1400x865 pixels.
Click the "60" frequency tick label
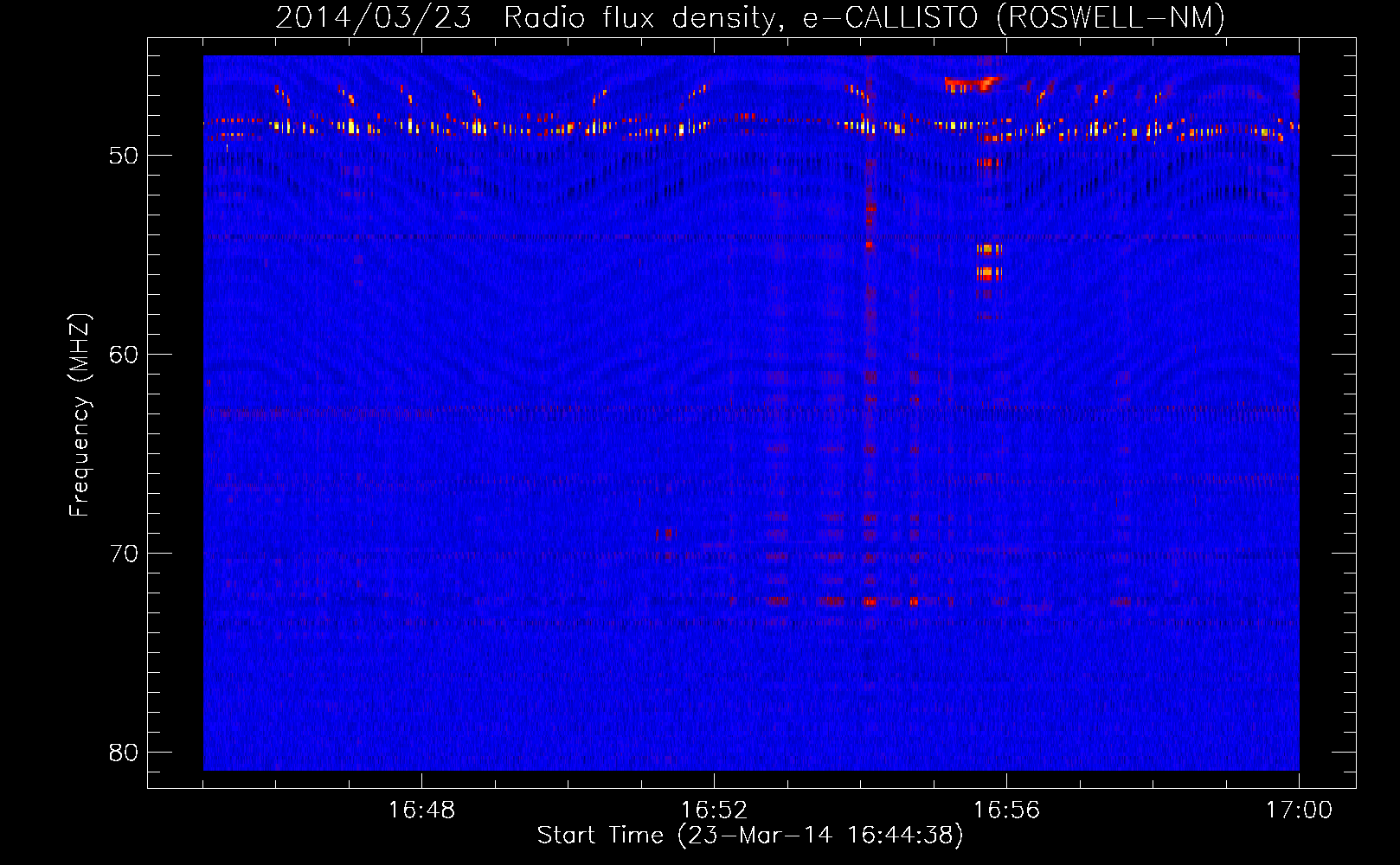point(124,355)
